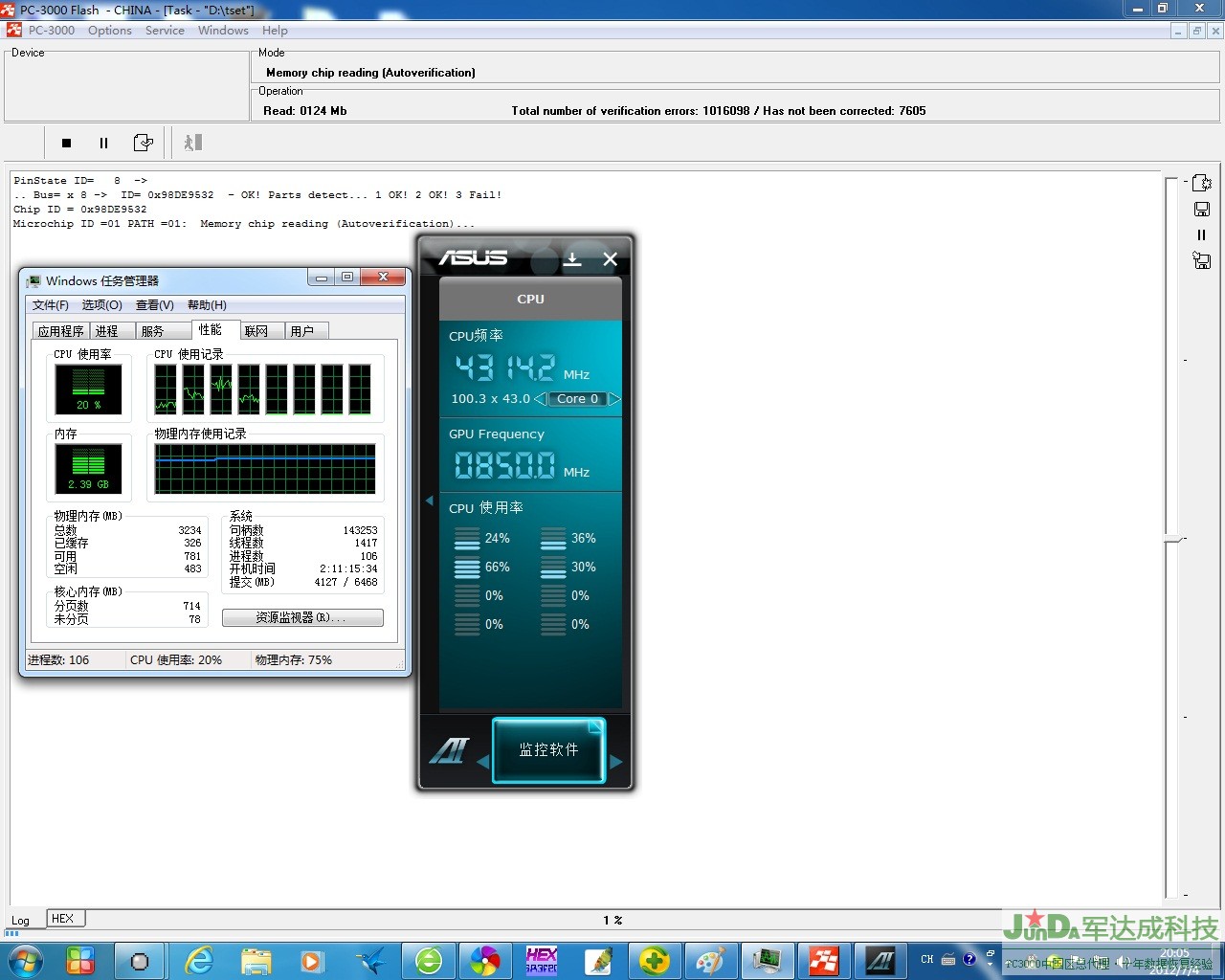This screenshot has height=980, width=1225.
Task: Save the log using the floppy disk icon
Action: pos(1202,209)
